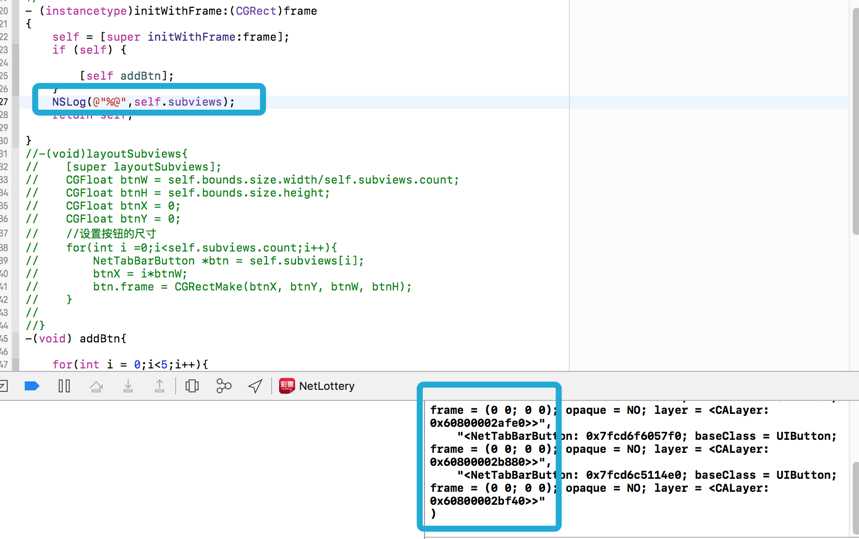Click the Step Over debug icon
859x539 pixels.
[96, 386]
